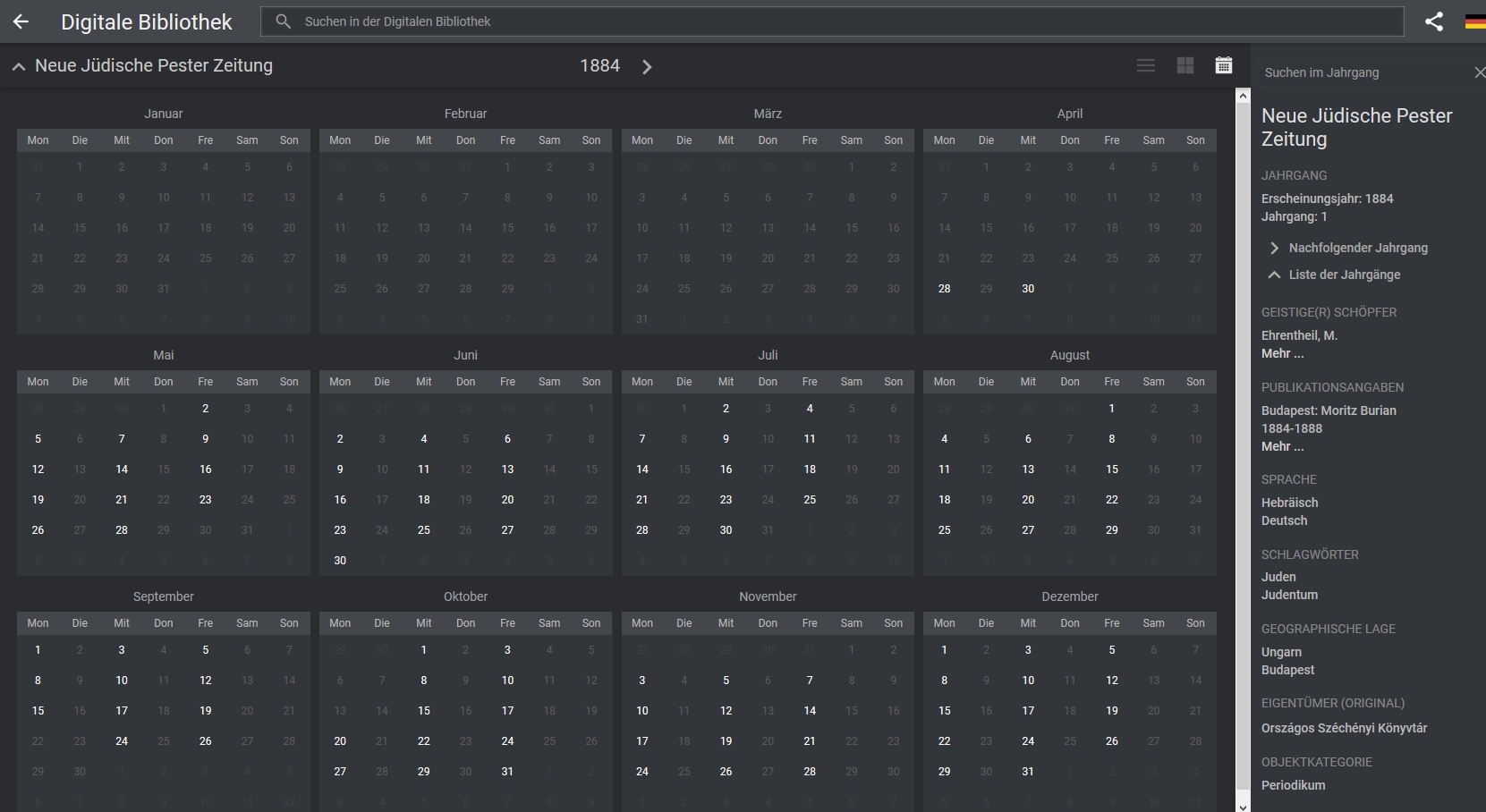Open Nachfolgender Jahrgang link
The width and height of the screenshot is (1486, 812).
coord(1358,248)
